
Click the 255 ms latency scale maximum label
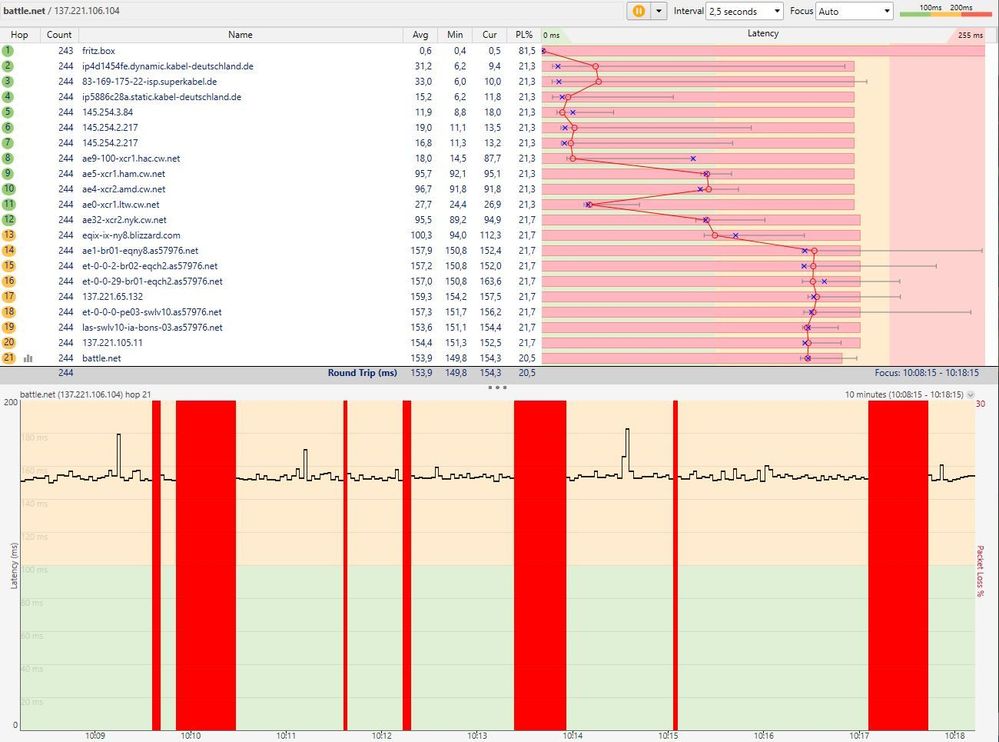(970, 36)
